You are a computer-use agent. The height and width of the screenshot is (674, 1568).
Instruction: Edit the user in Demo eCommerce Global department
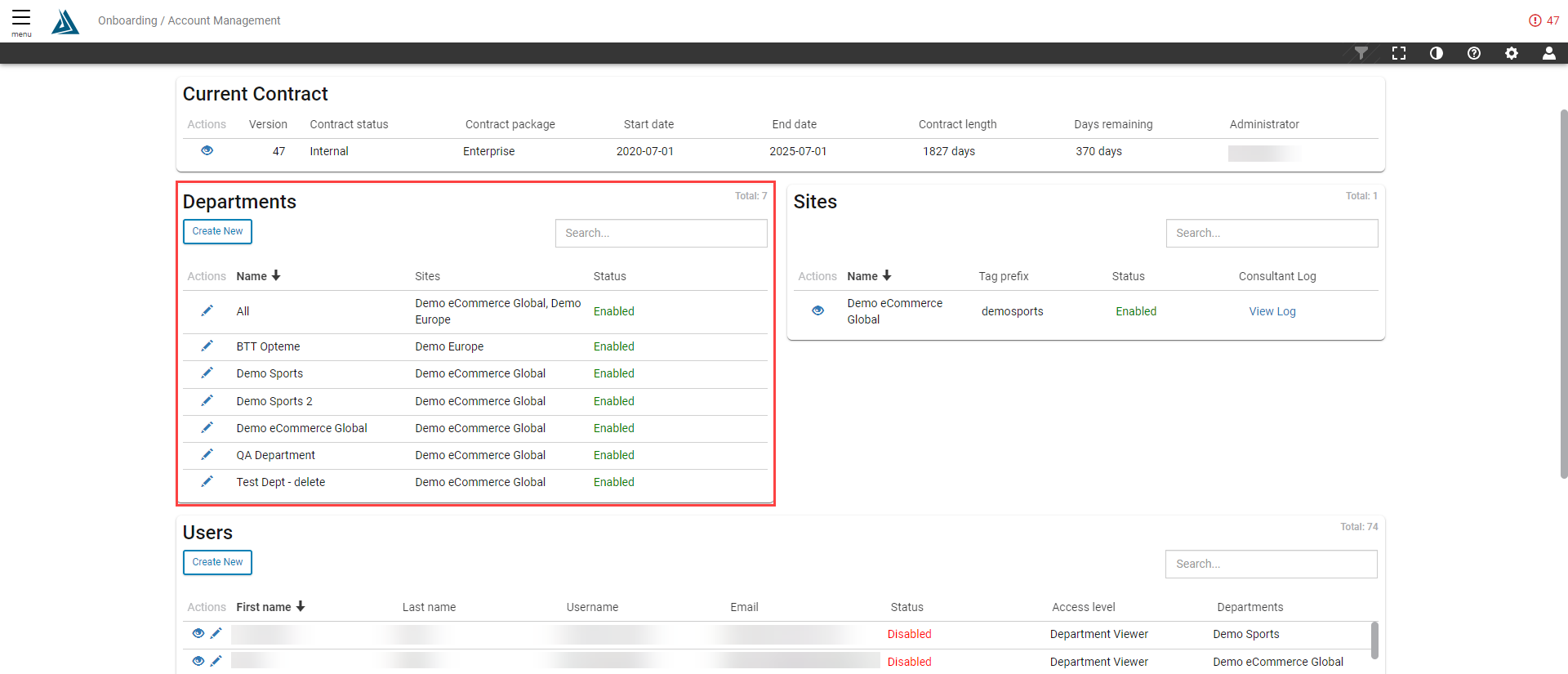[x=216, y=661]
